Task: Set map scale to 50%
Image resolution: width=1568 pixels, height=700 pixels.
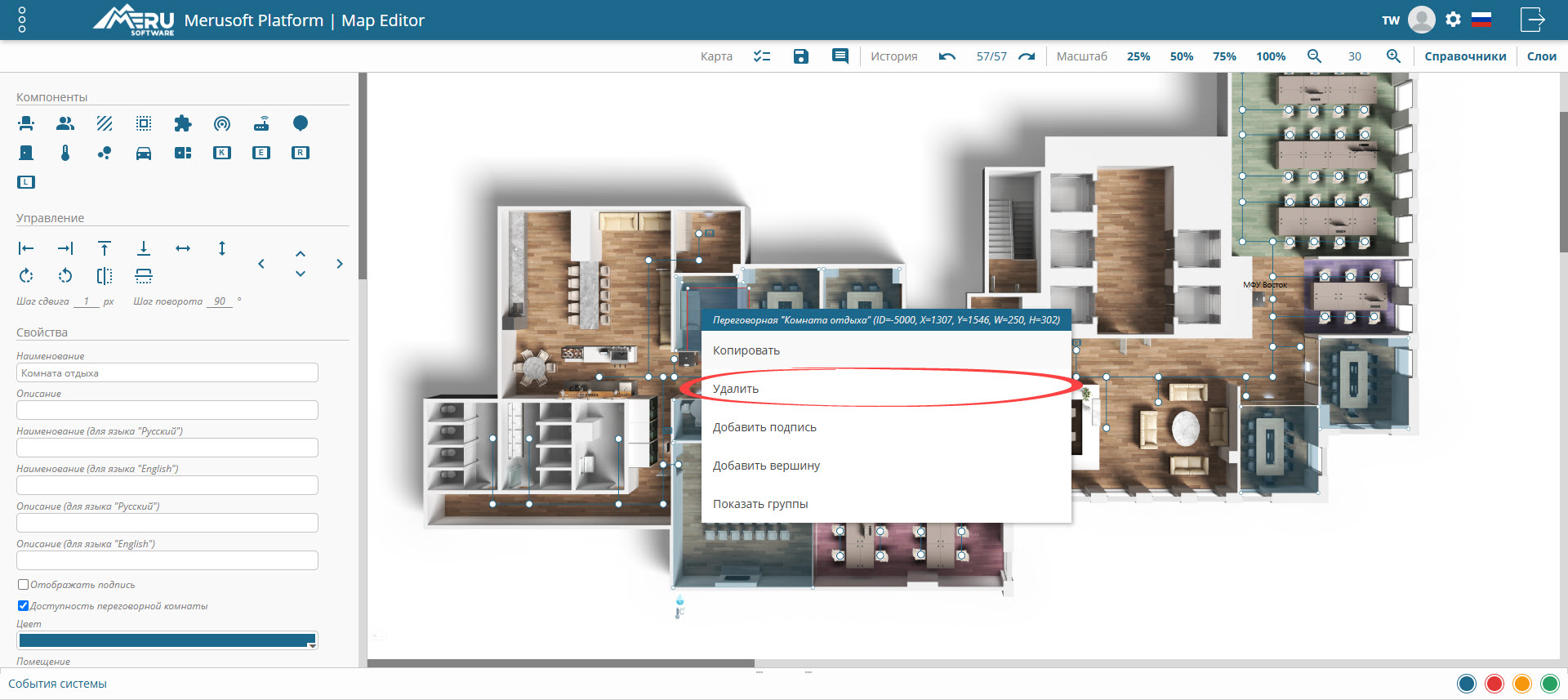Action: pos(1181,56)
